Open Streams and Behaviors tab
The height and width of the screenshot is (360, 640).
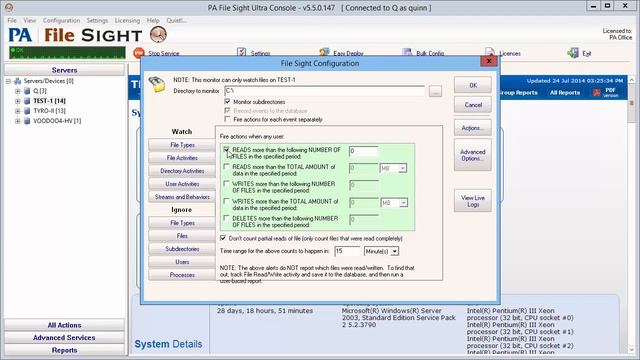pos(182,197)
